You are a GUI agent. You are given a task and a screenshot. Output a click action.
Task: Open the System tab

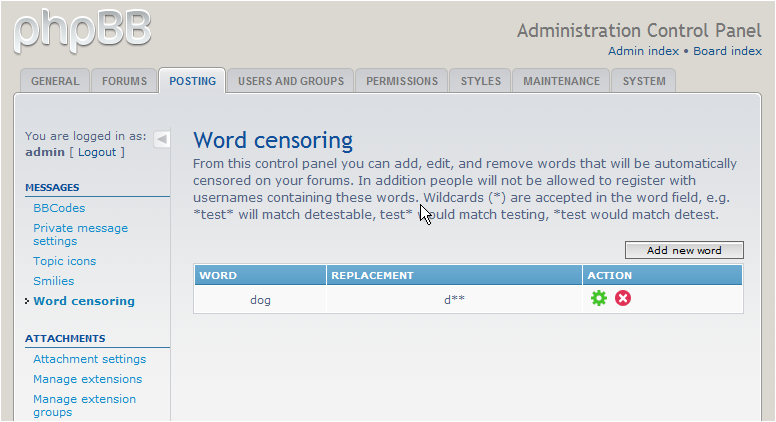(644, 81)
